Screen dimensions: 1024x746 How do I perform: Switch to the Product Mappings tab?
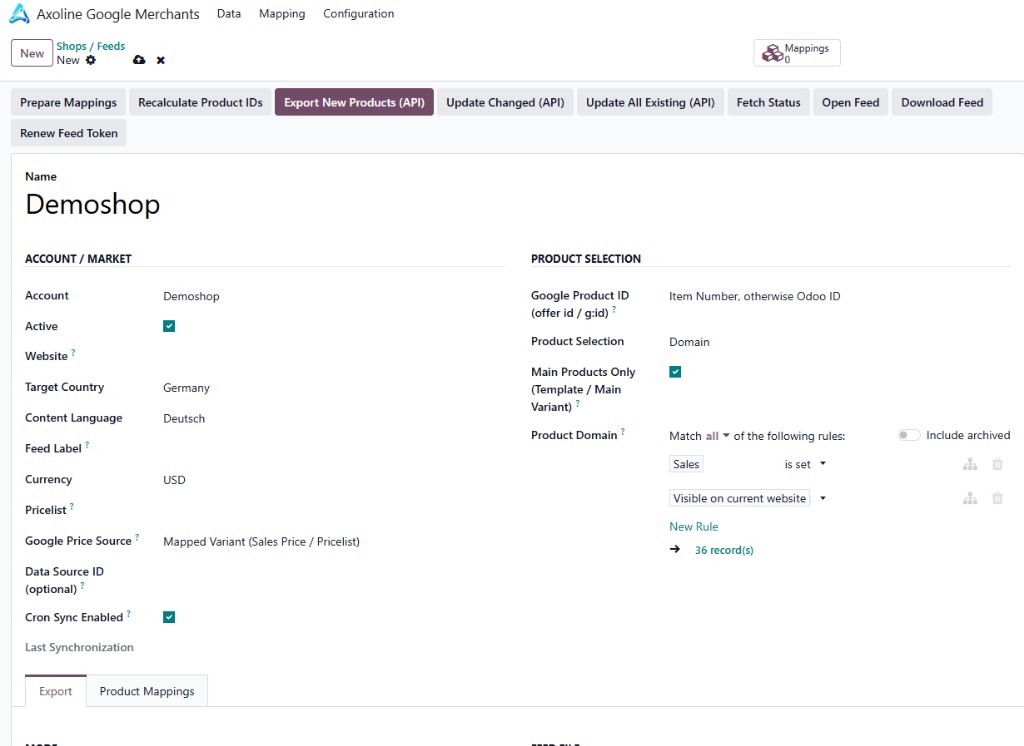[147, 691]
